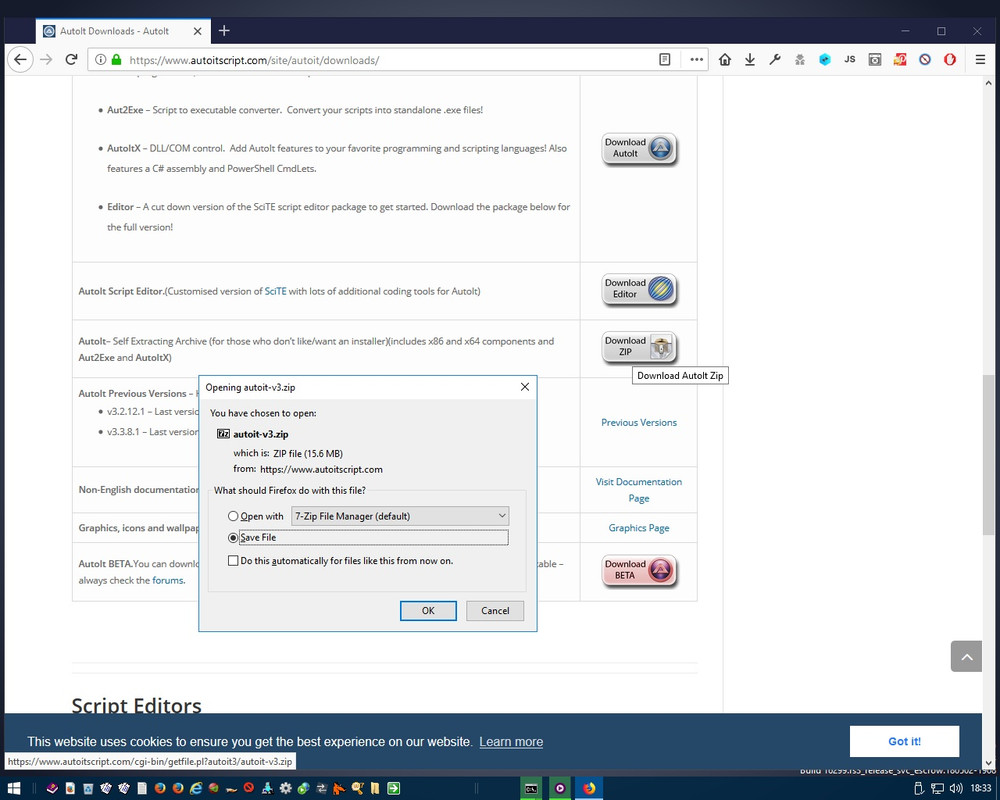This screenshot has width=1000, height=800.
Task: Click the network tray icon
Action: 937,789
